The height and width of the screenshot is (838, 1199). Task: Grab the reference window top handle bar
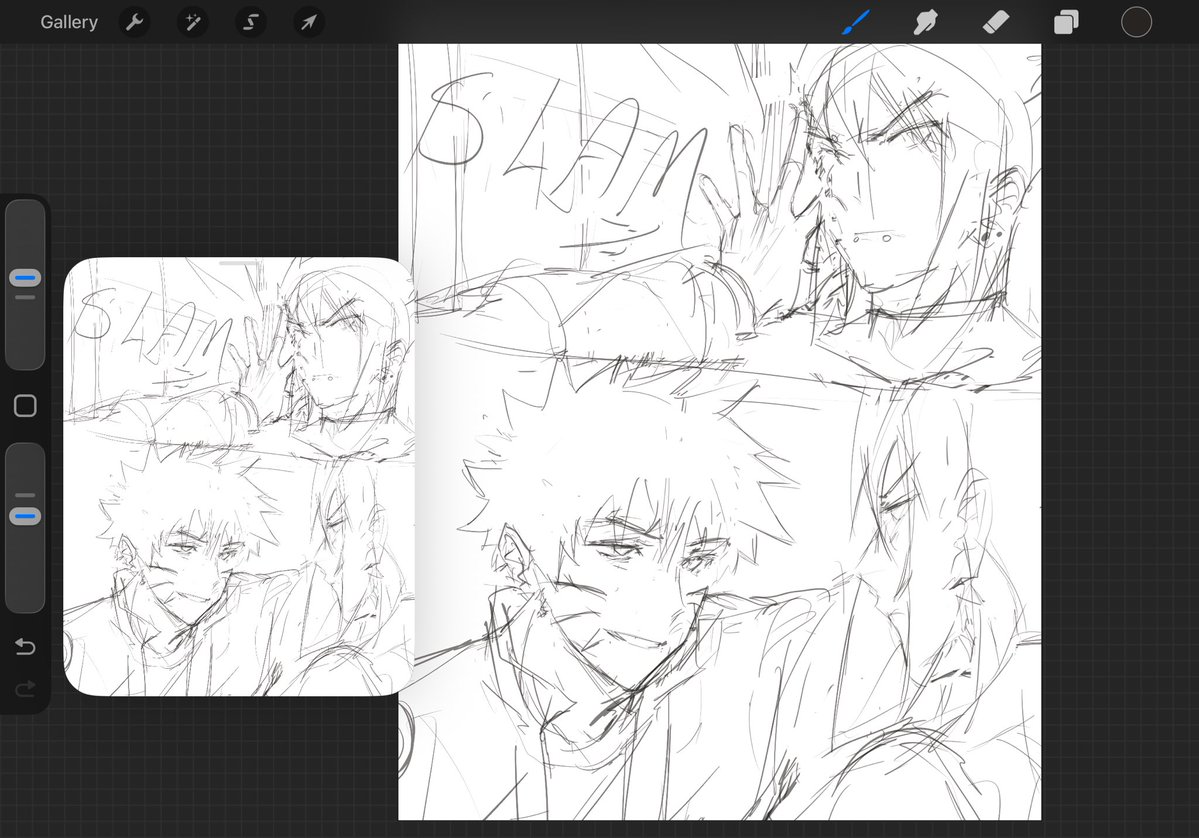239,263
